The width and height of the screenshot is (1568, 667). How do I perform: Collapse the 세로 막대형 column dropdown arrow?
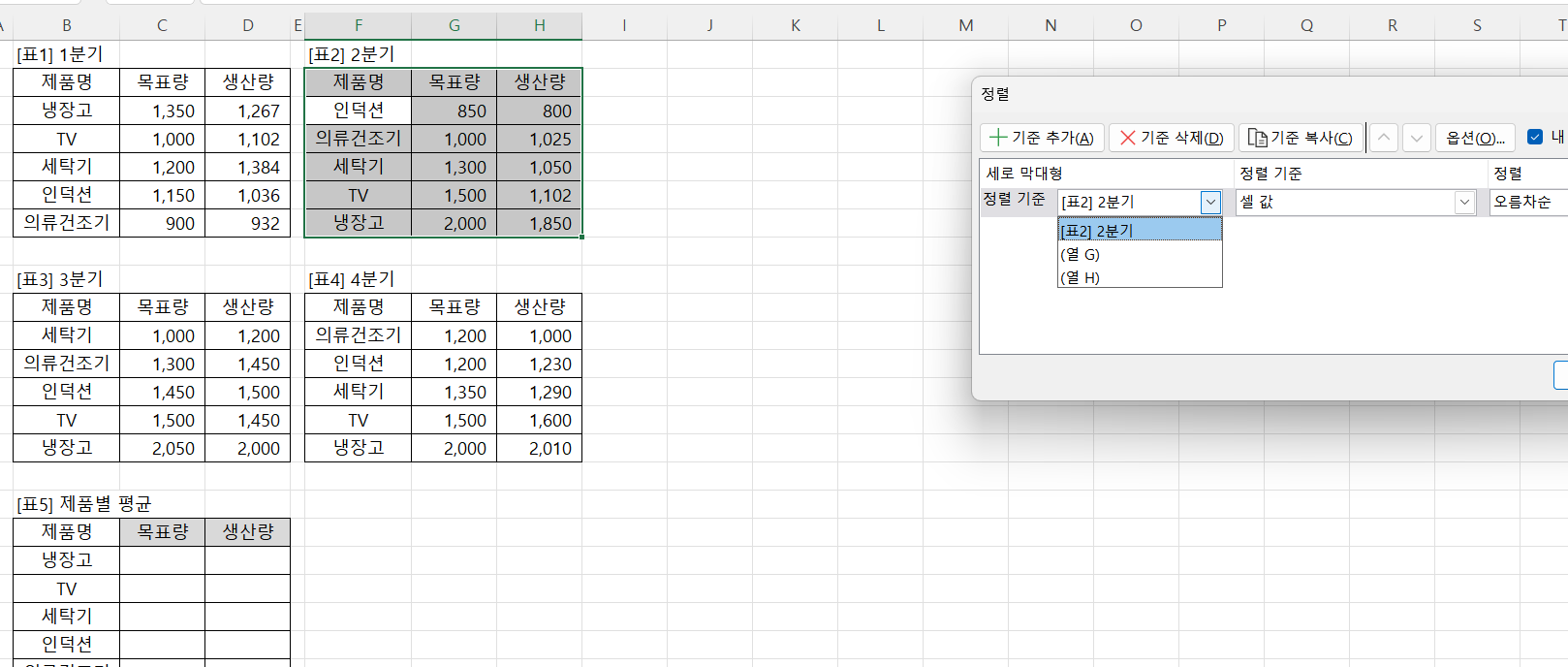pos(1210,202)
